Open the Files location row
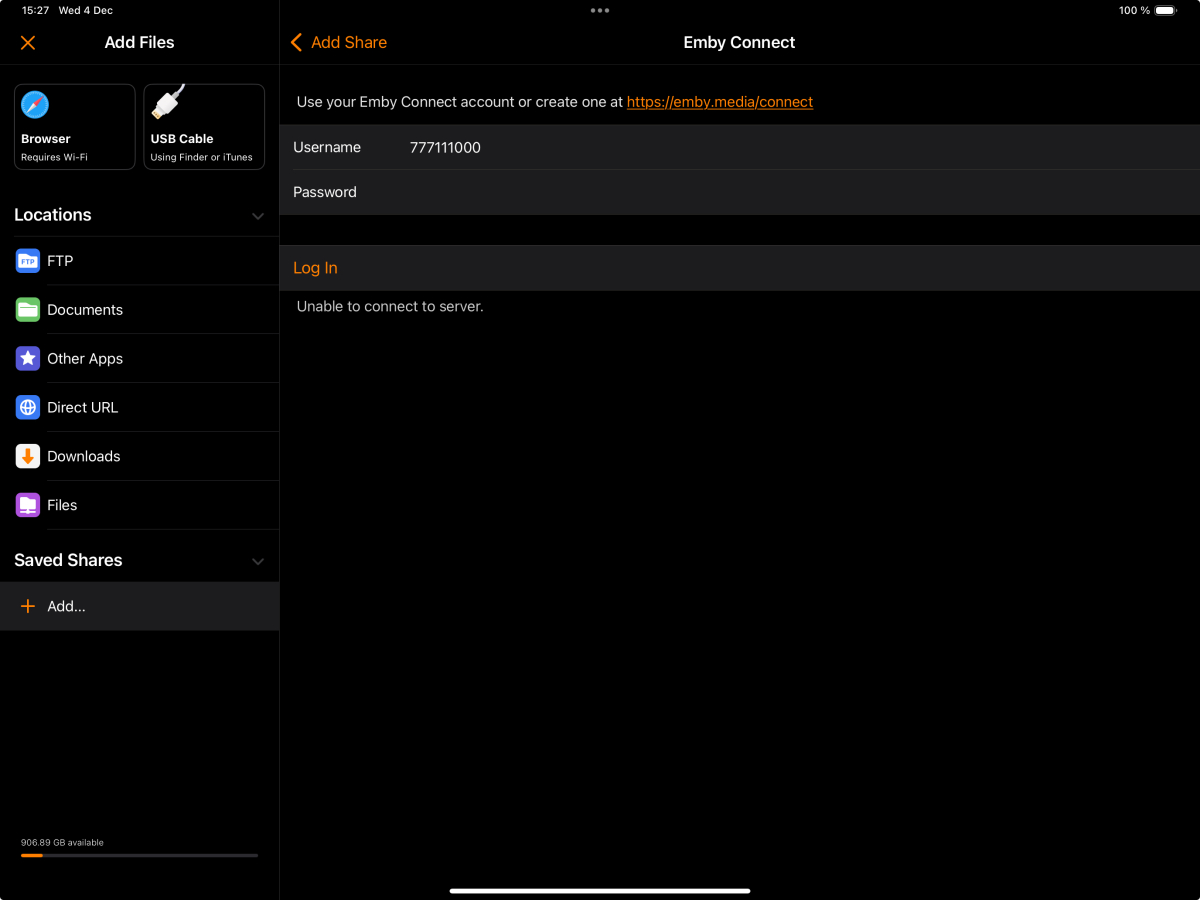Image resolution: width=1200 pixels, height=900 pixels. (140, 505)
